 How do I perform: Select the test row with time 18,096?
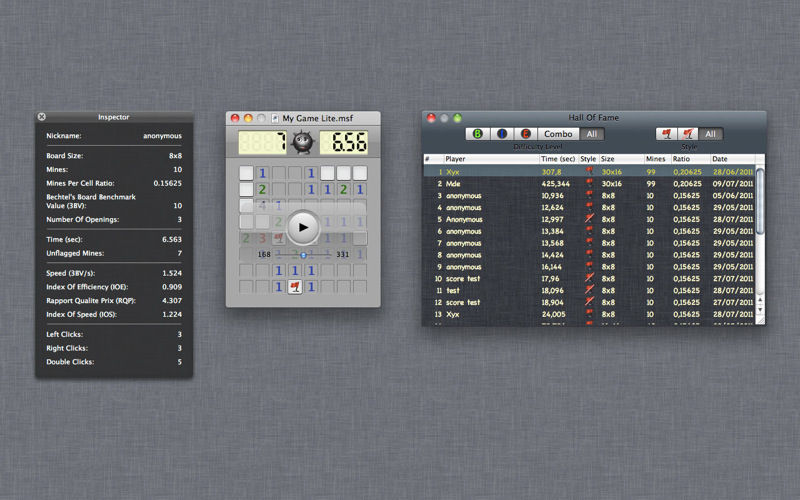pos(589,290)
